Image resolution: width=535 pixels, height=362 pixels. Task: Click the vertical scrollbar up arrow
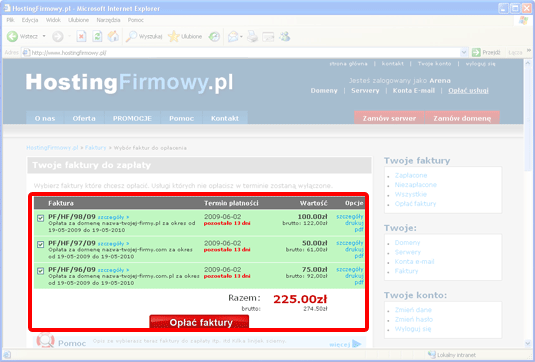(x=528, y=63)
